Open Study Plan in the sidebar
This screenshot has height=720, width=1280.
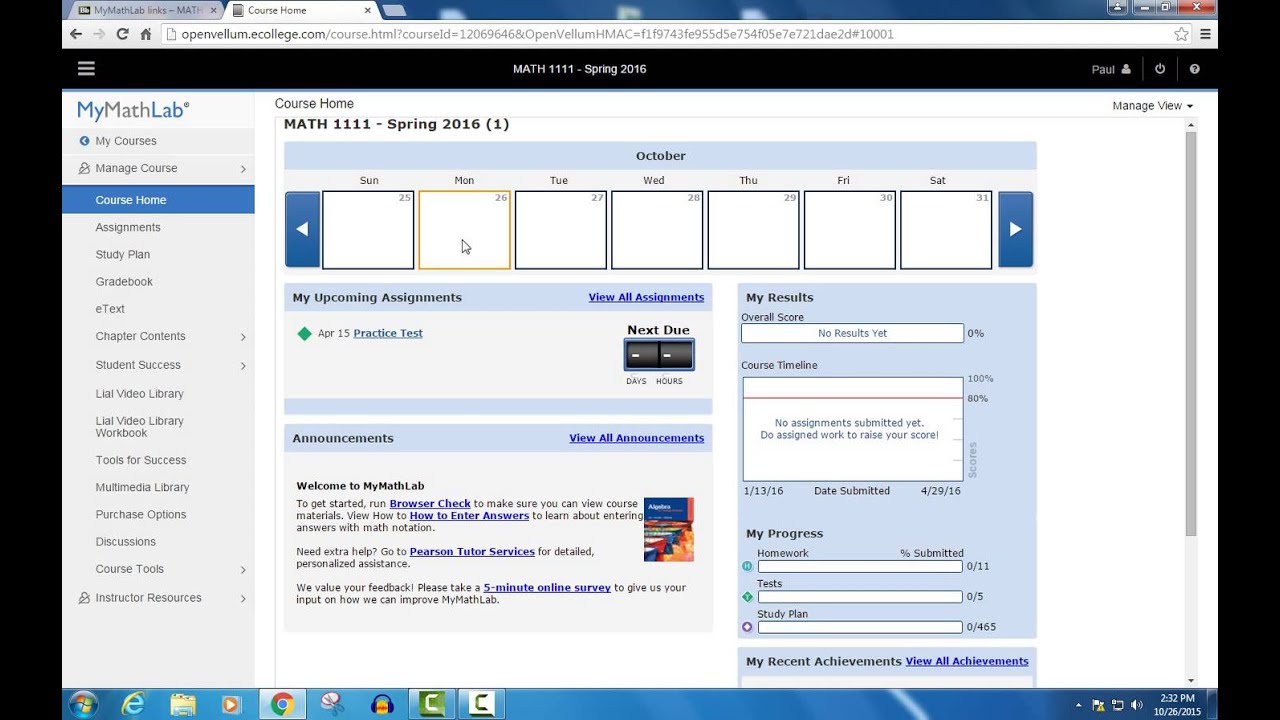point(123,255)
